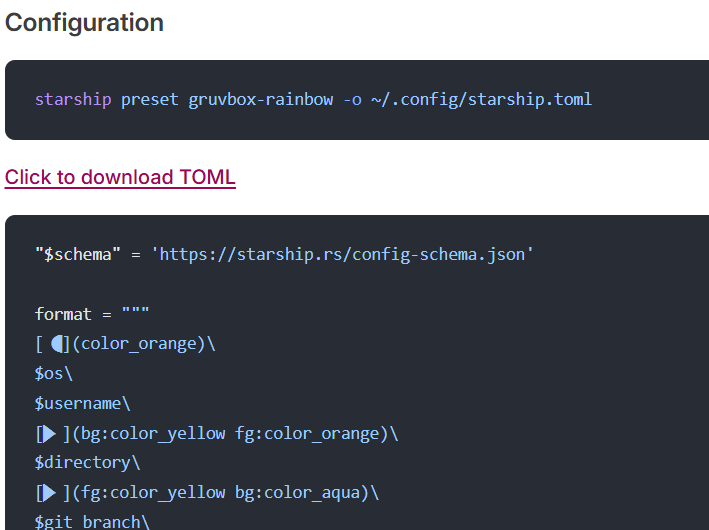This screenshot has height=530, width=709.
Task: Click the fg:color_yellow bg:color_aqua line
Action: [x=207, y=492]
